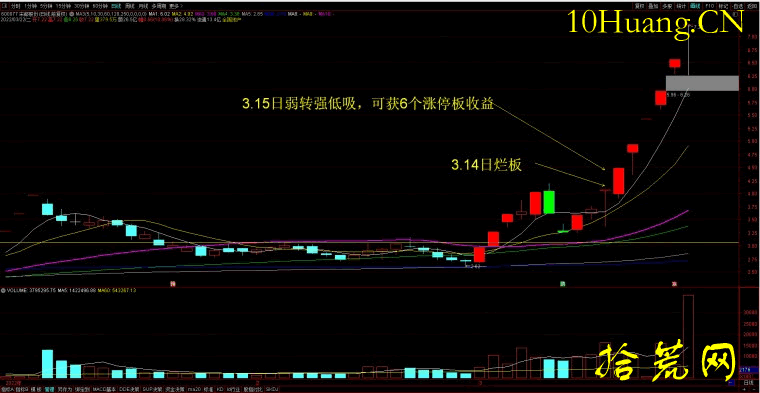Click the 复权 adjustment button
Image resolution: width=760 pixels, height=393 pixels.
(x=639, y=6)
